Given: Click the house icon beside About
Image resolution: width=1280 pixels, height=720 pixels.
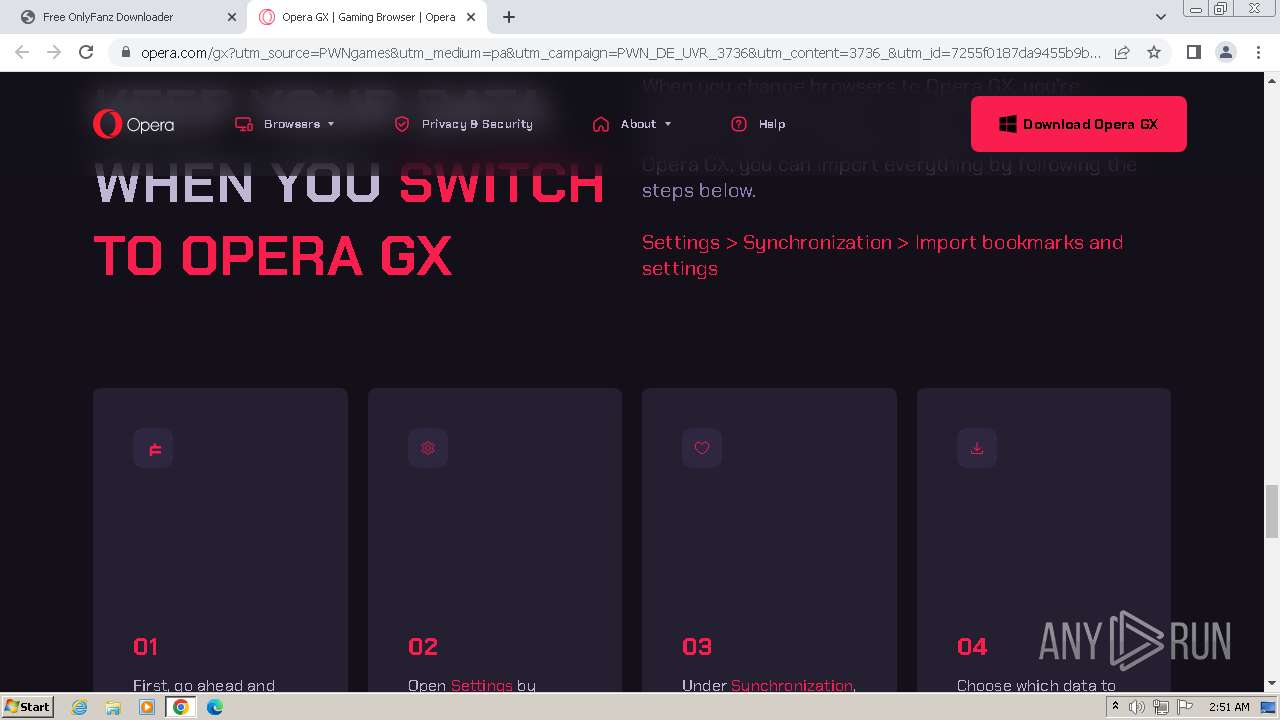Looking at the screenshot, I should point(600,124).
